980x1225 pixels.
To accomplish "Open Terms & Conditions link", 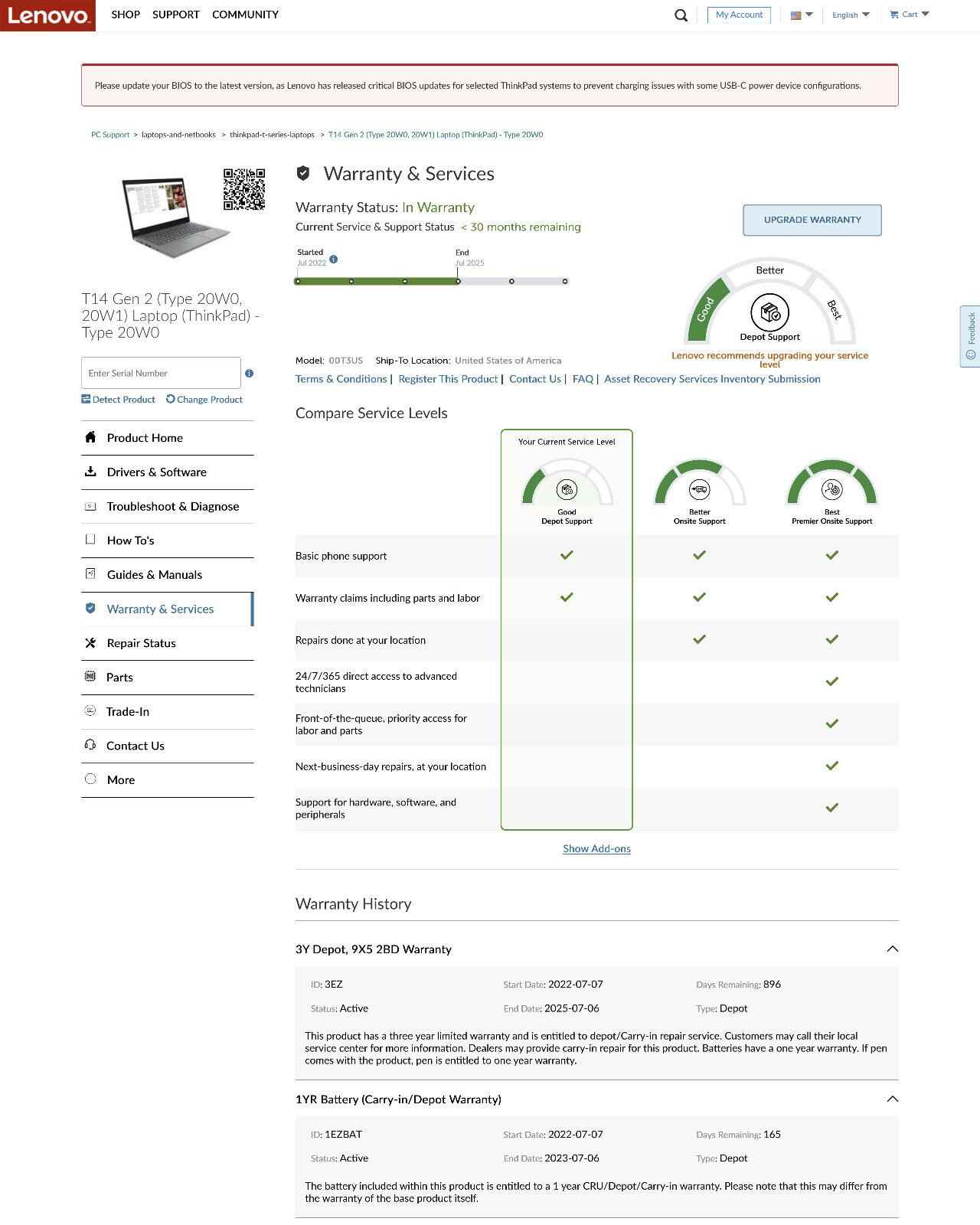I will 341,379.
